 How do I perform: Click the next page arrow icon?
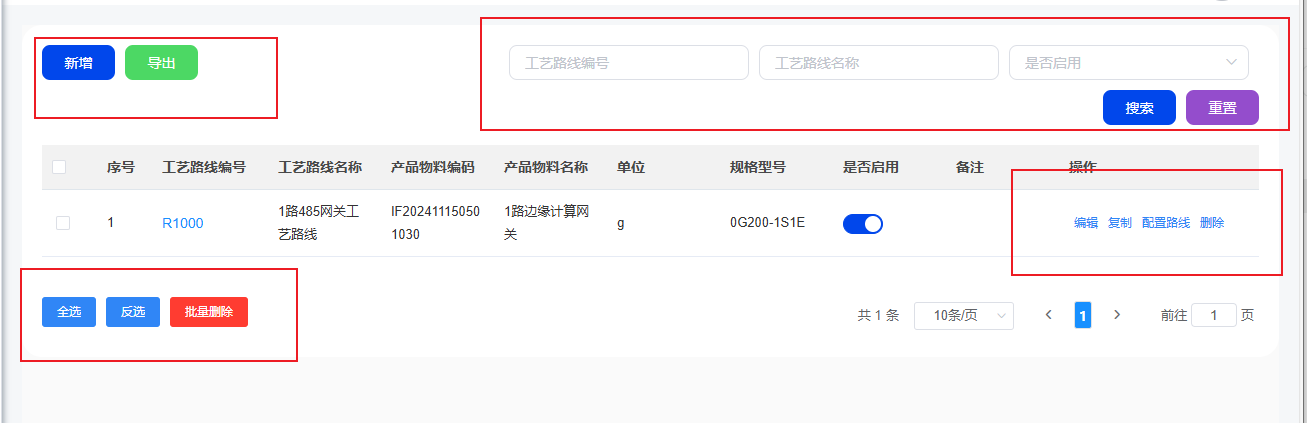click(1117, 315)
